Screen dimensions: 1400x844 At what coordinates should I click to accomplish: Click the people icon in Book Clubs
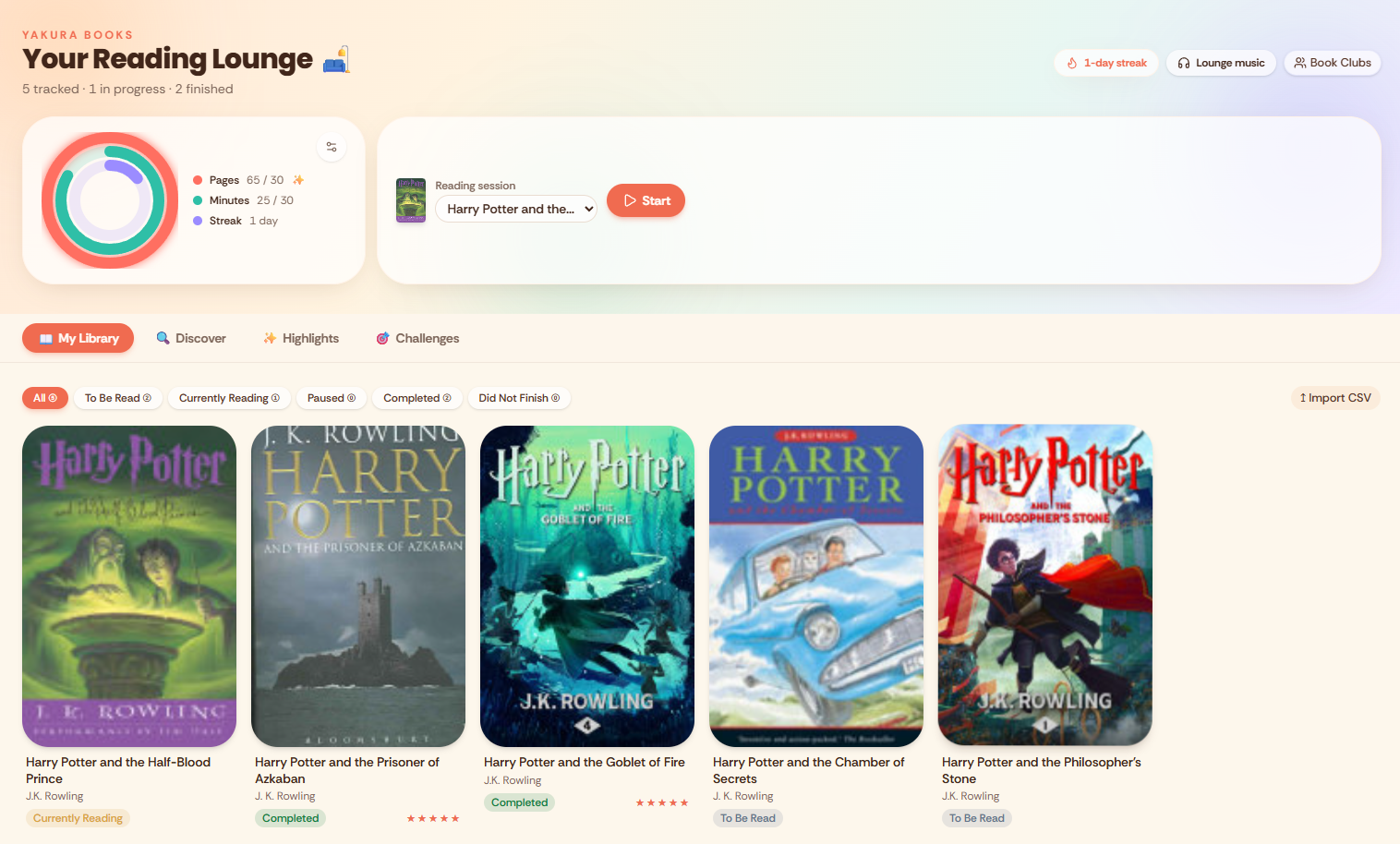tap(1300, 63)
